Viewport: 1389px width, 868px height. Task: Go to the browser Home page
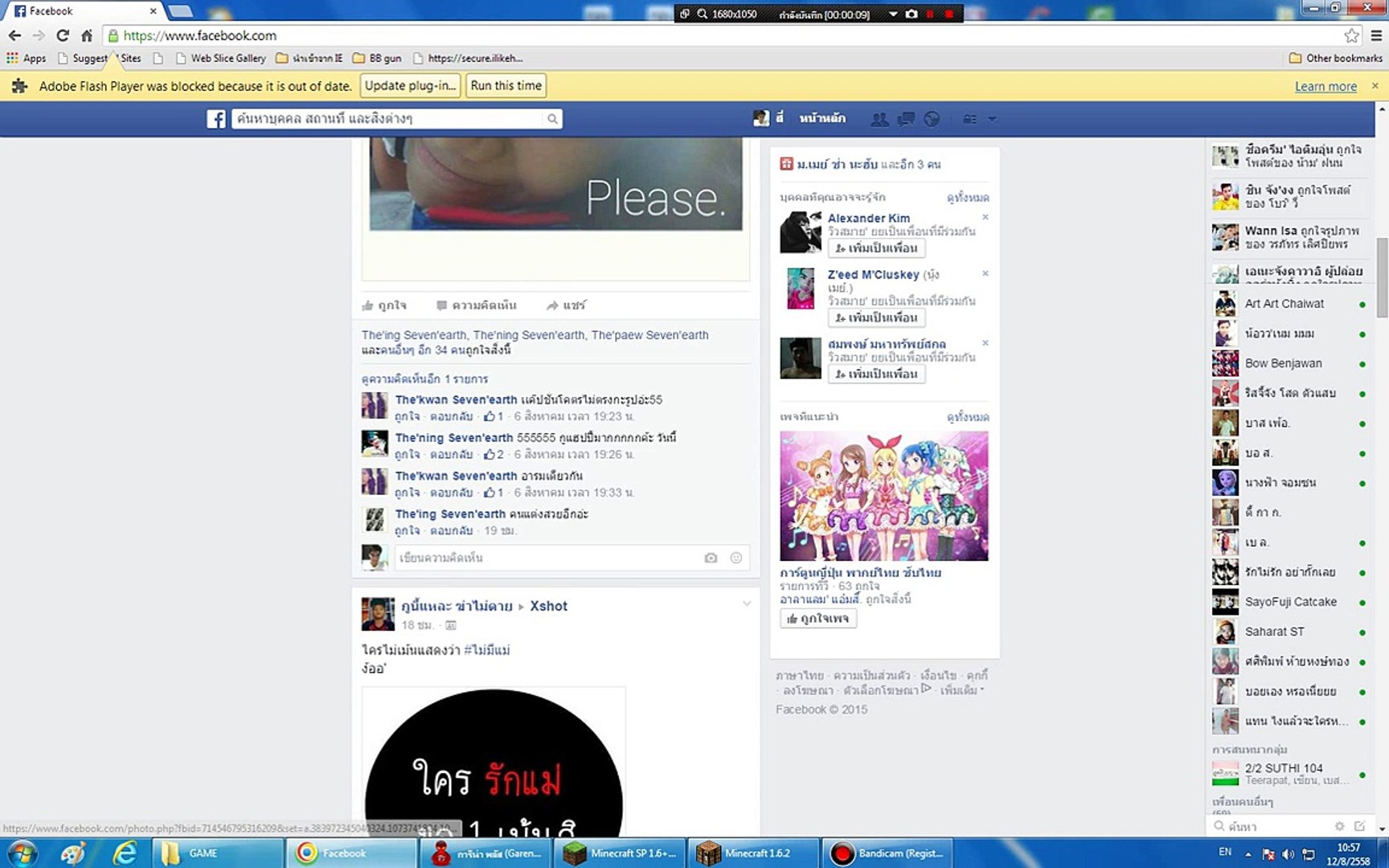point(87,35)
